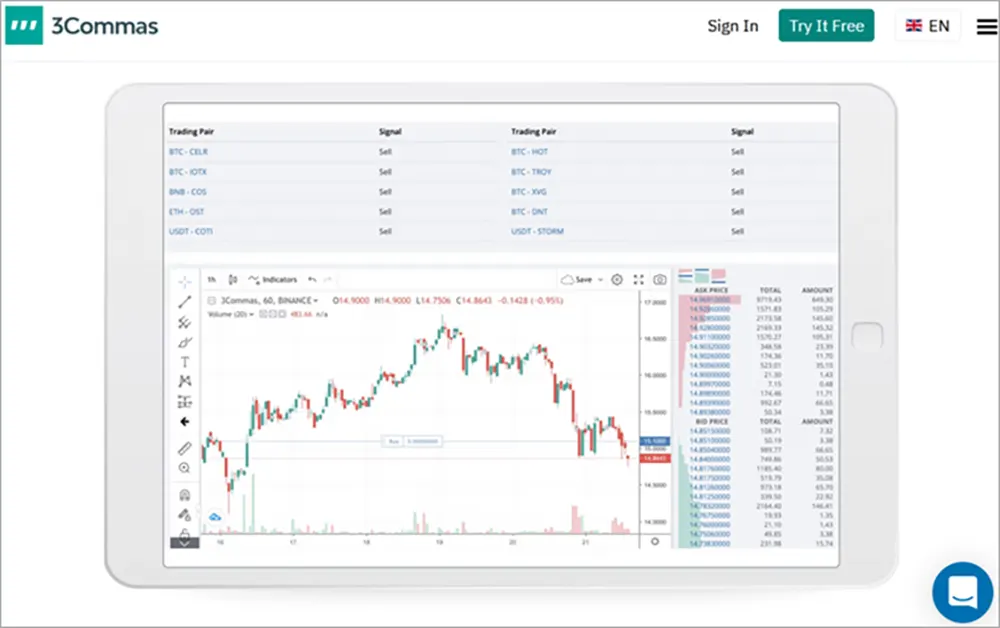This screenshot has width=1000, height=628.
Task: Select the crosshair cursor tool
Action: [x=184, y=282]
